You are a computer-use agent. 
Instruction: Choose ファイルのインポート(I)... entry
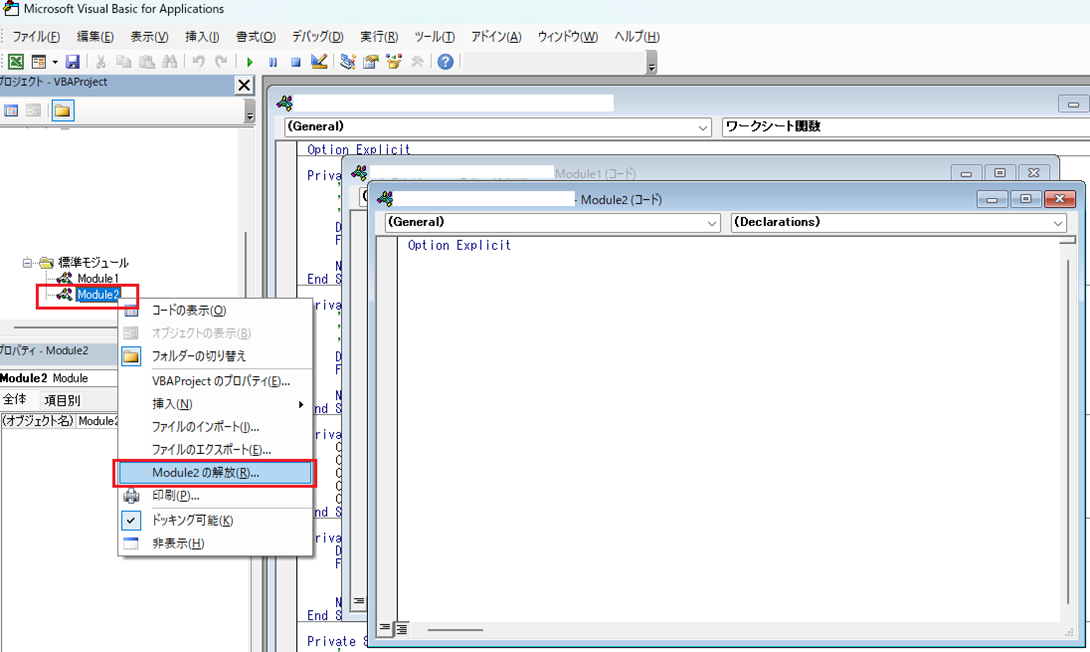point(215,427)
